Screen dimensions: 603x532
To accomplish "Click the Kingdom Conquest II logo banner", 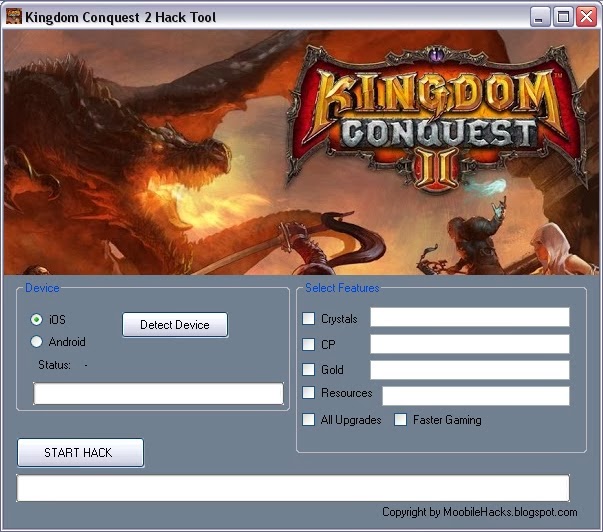I will click(x=437, y=118).
